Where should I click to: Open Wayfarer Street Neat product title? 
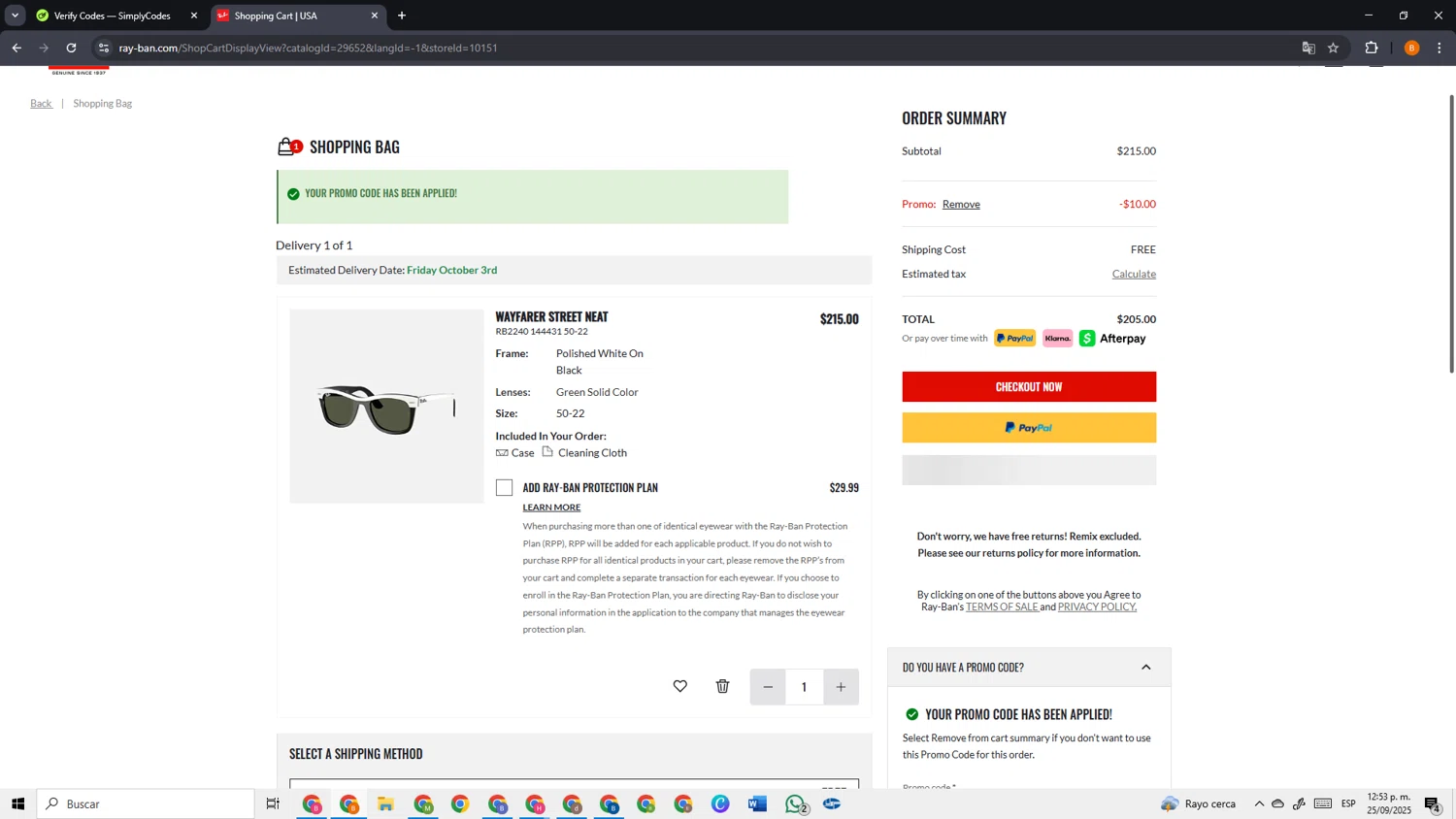pos(551,316)
